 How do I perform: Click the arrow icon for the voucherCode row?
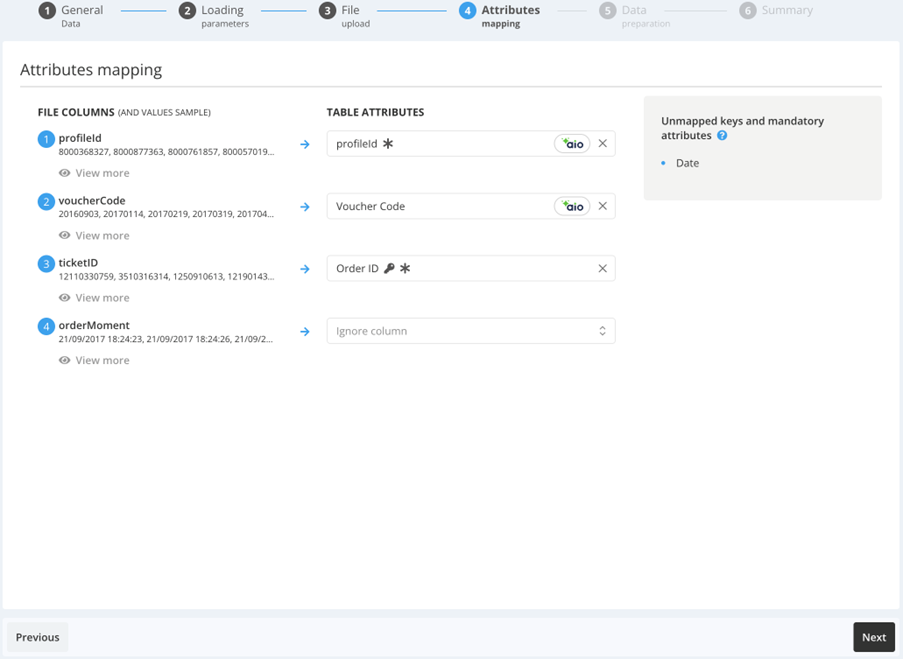[305, 207]
